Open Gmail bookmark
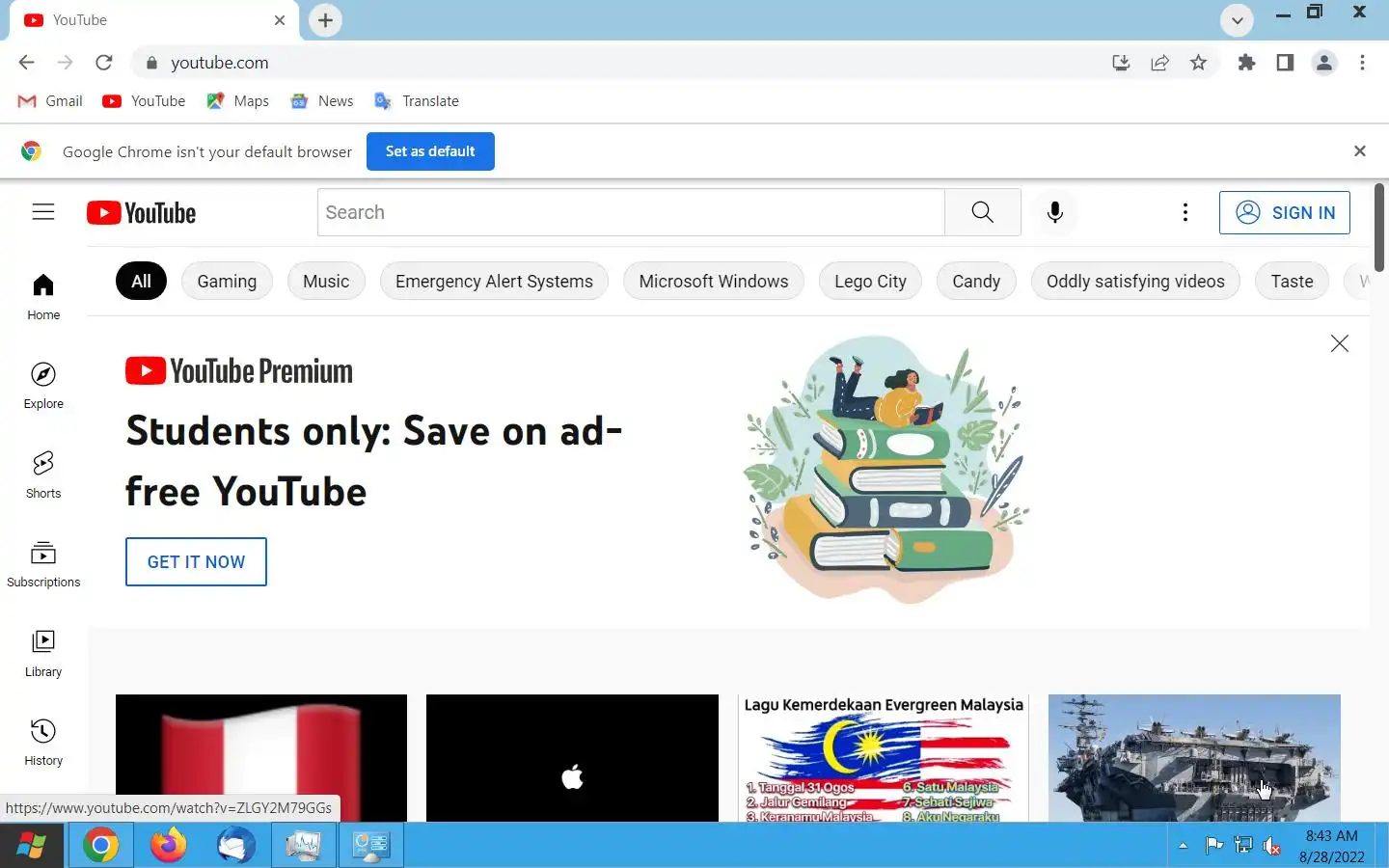The image size is (1389, 868). tap(50, 101)
